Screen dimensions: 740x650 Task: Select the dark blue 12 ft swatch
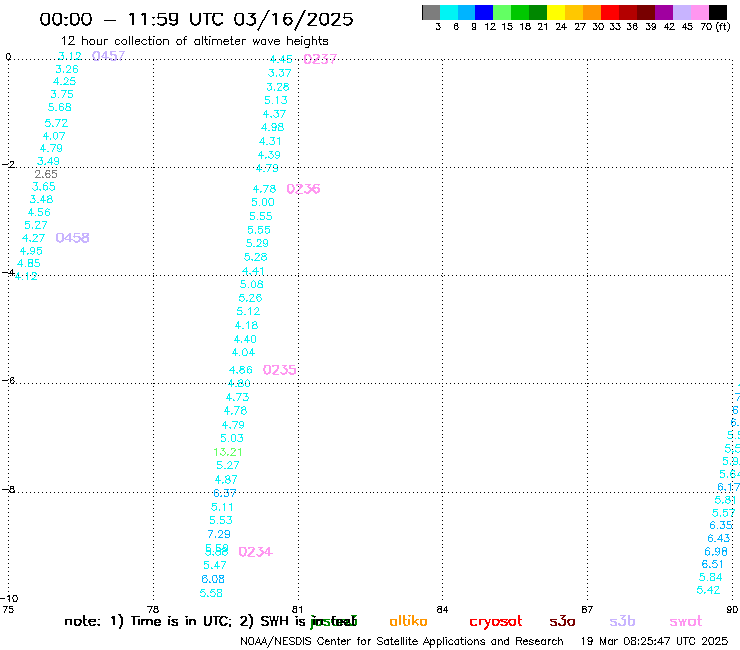point(484,13)
